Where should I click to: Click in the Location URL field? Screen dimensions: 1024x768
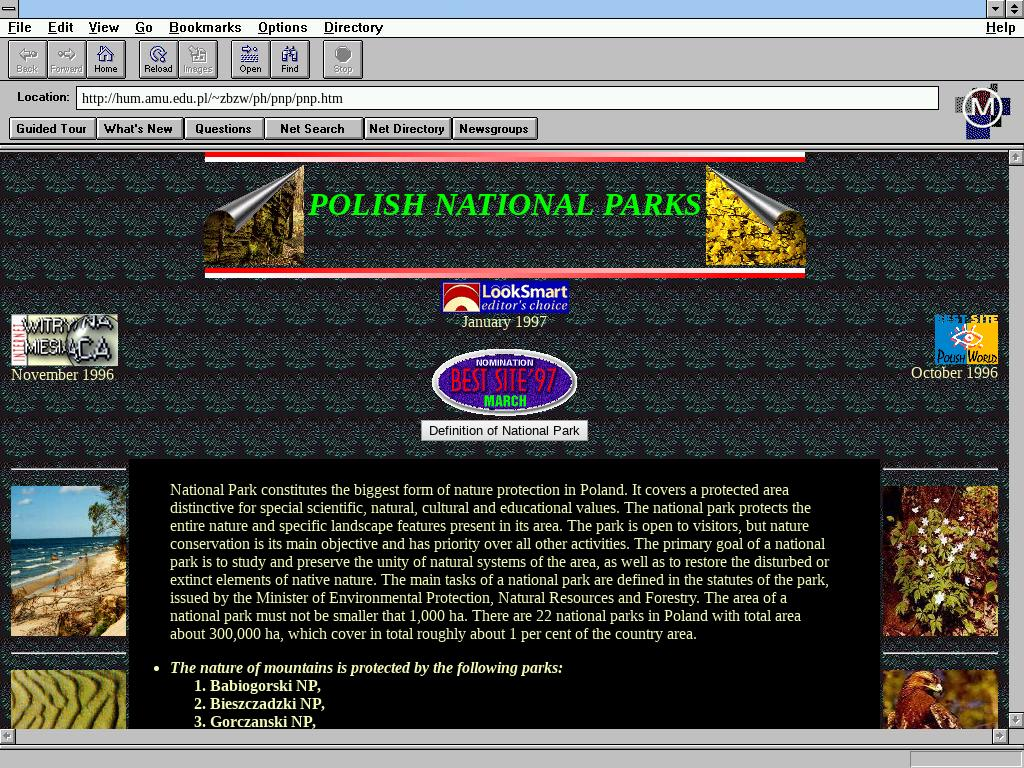click(x=506, y=98)
